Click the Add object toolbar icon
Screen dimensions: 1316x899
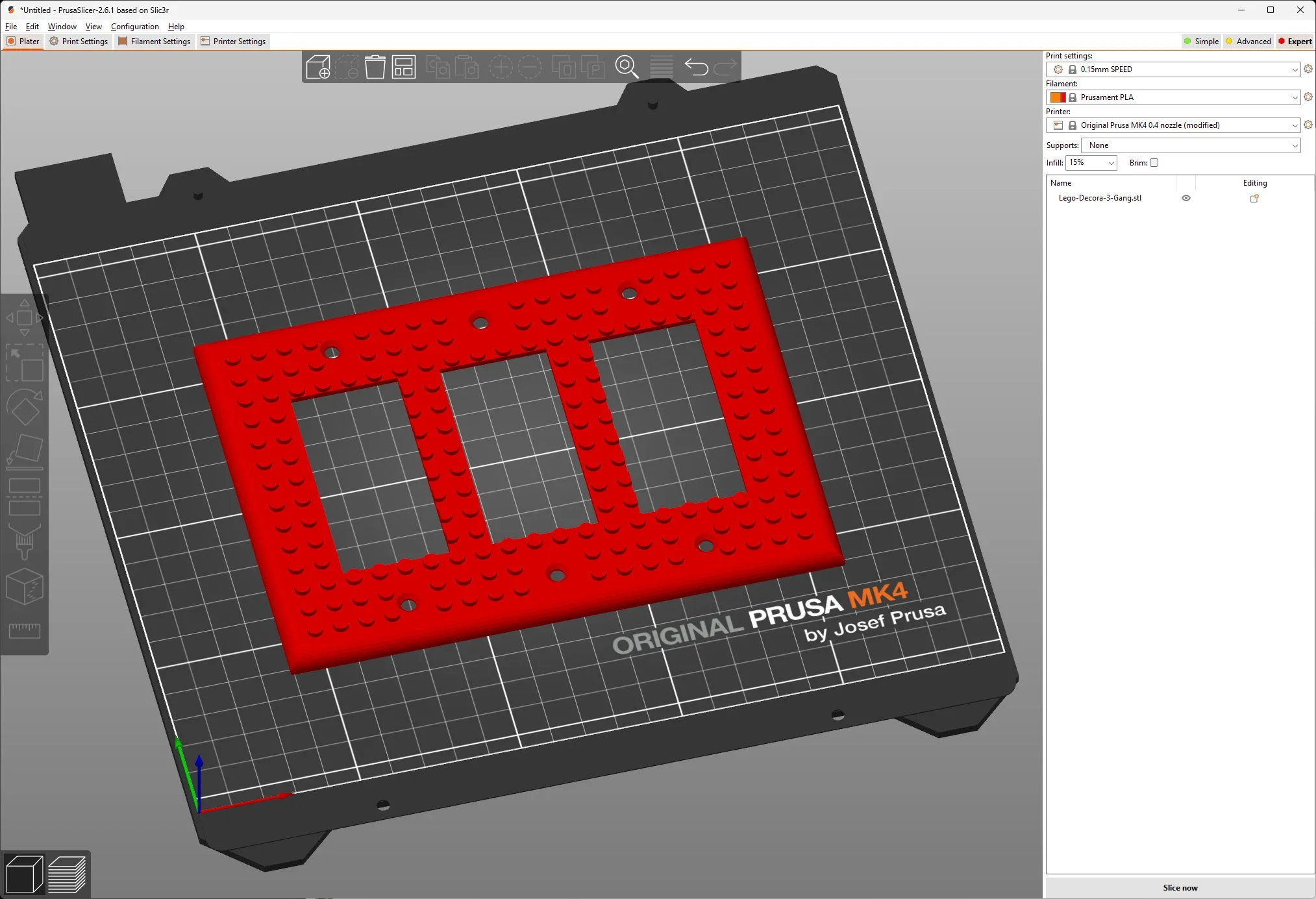click(x=318, y=67)
